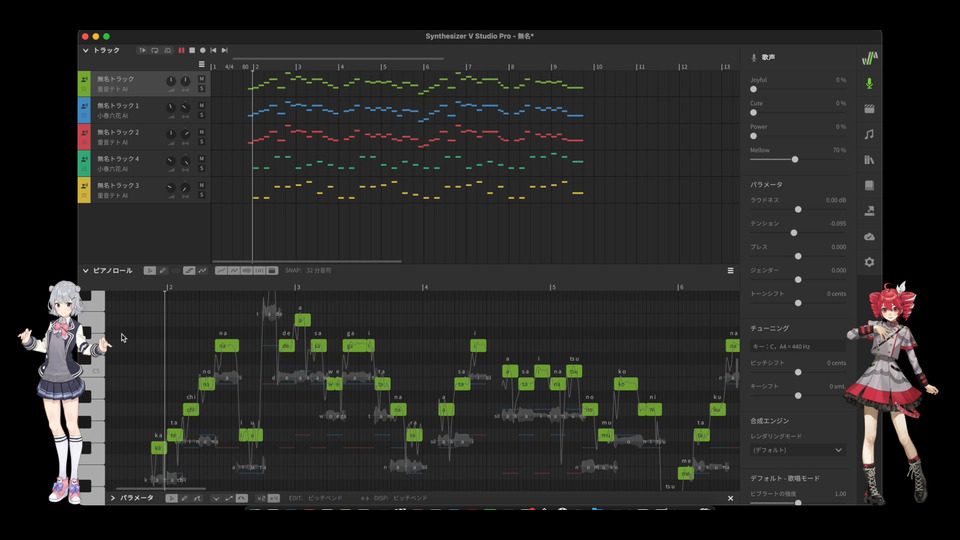960x540 pixels.
Task: Open レンダリングモード (デフォルト) dropdown
Action: click(x=798, y=450)
